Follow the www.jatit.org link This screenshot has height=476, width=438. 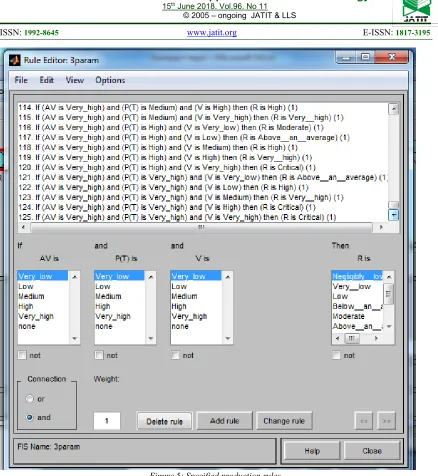212,33
